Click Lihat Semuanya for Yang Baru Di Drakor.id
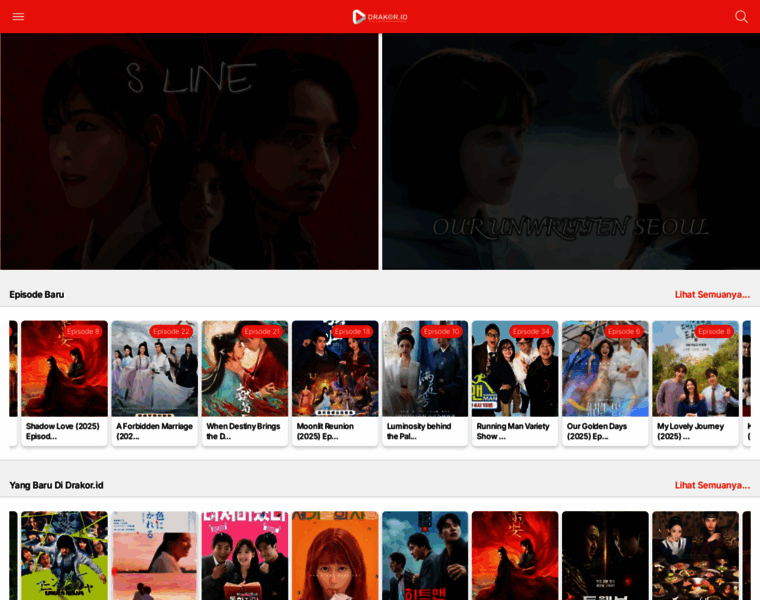 click(x=712, y=485)
